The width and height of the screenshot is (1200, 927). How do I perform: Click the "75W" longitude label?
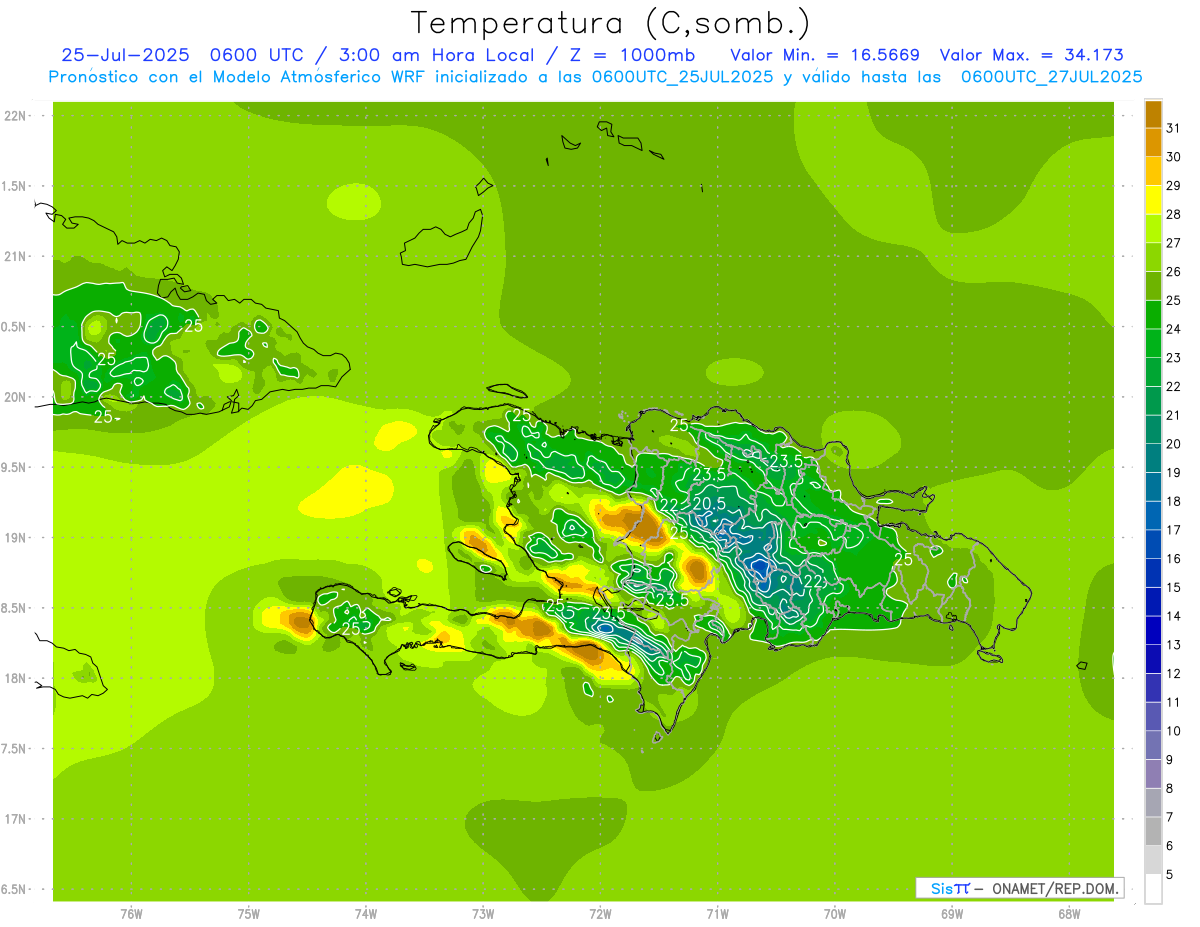tap(249, 913)
